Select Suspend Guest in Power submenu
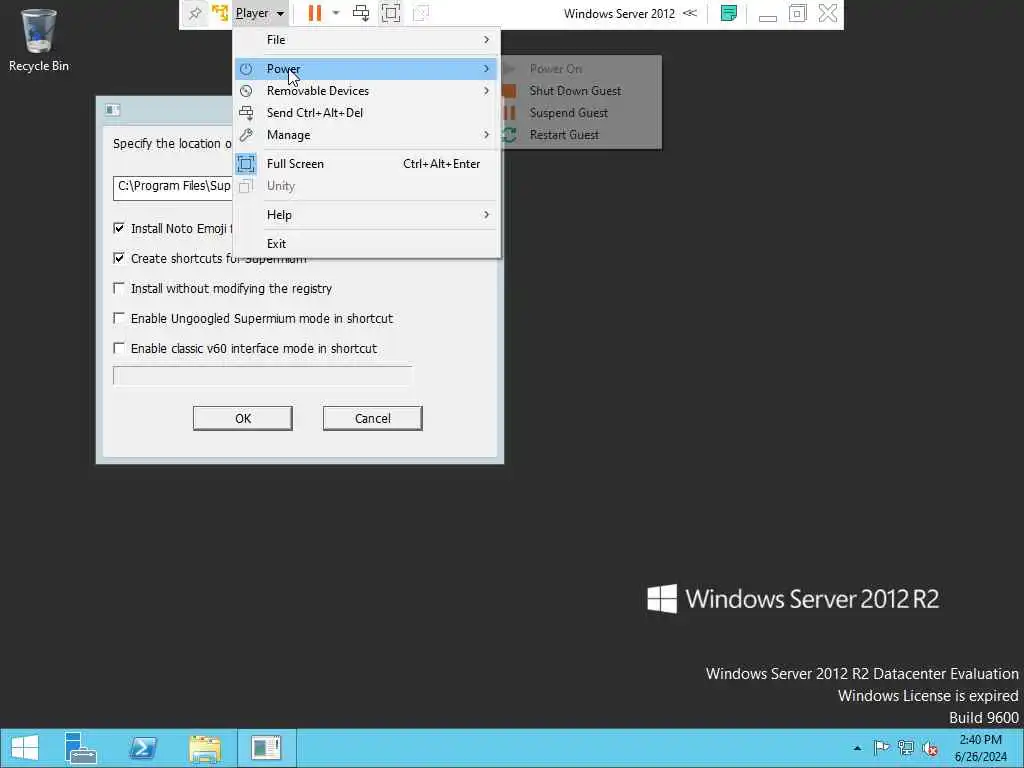The image size is (1024, 768). click(581, 113)
